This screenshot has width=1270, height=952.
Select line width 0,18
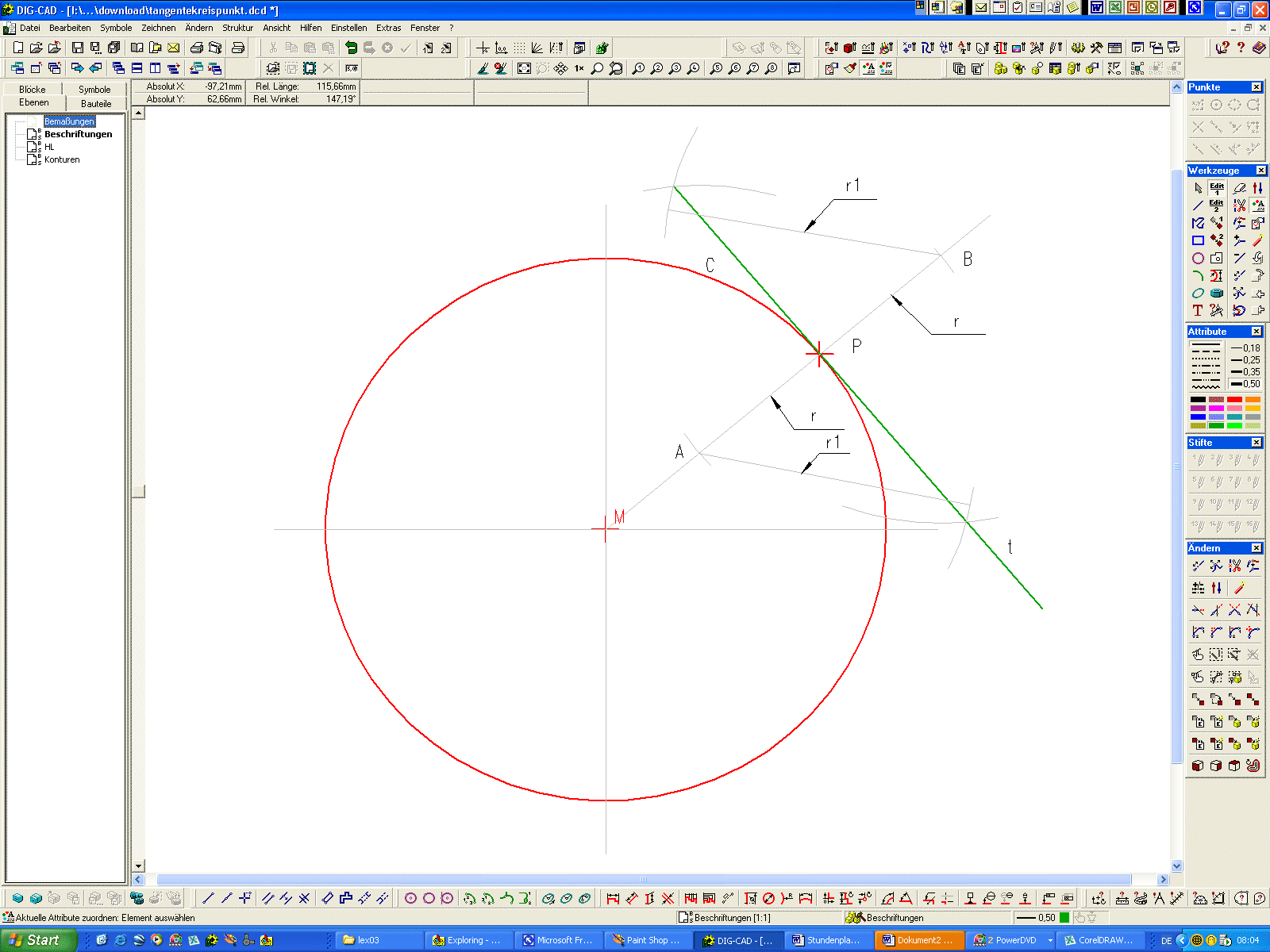[x=1245, y=348]
